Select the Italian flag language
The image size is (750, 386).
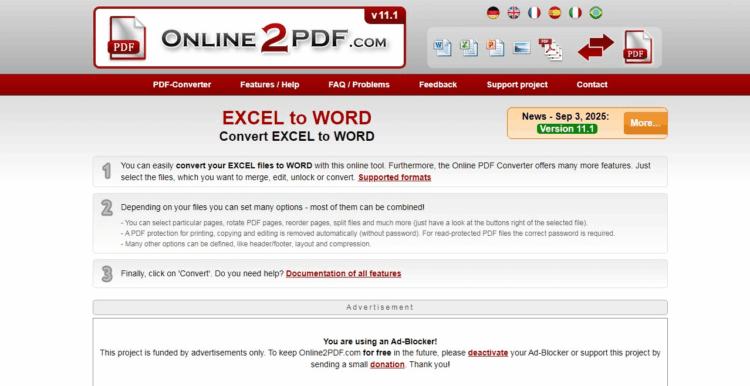click(x=575, y=13)
